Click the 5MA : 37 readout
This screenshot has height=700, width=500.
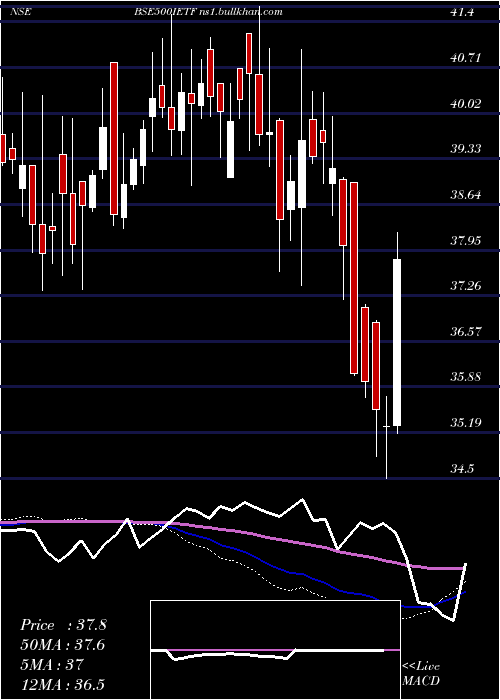click(52, 665)
